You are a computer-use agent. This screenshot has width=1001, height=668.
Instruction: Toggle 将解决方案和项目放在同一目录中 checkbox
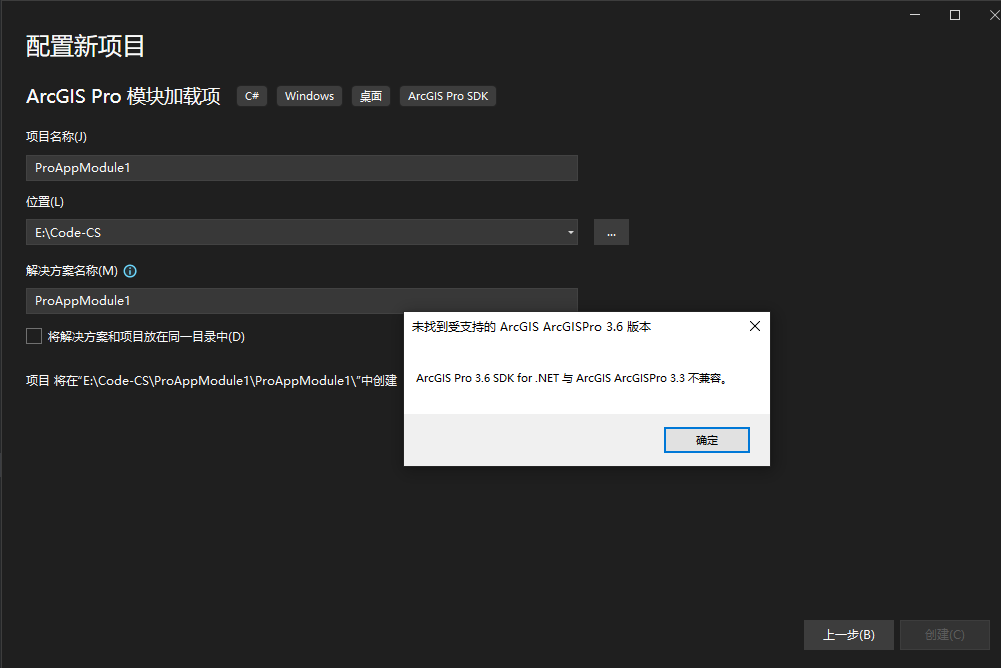point(34,336)
